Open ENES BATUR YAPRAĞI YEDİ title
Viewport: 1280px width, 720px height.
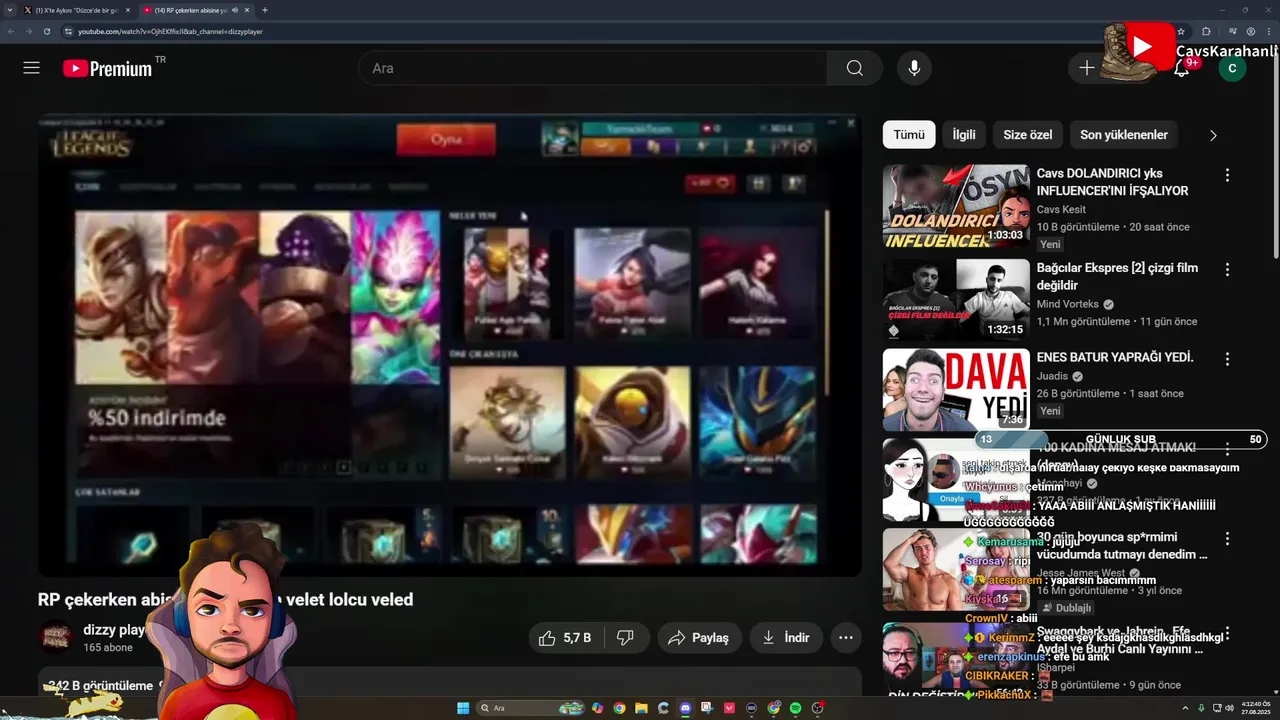(1115, 358)
